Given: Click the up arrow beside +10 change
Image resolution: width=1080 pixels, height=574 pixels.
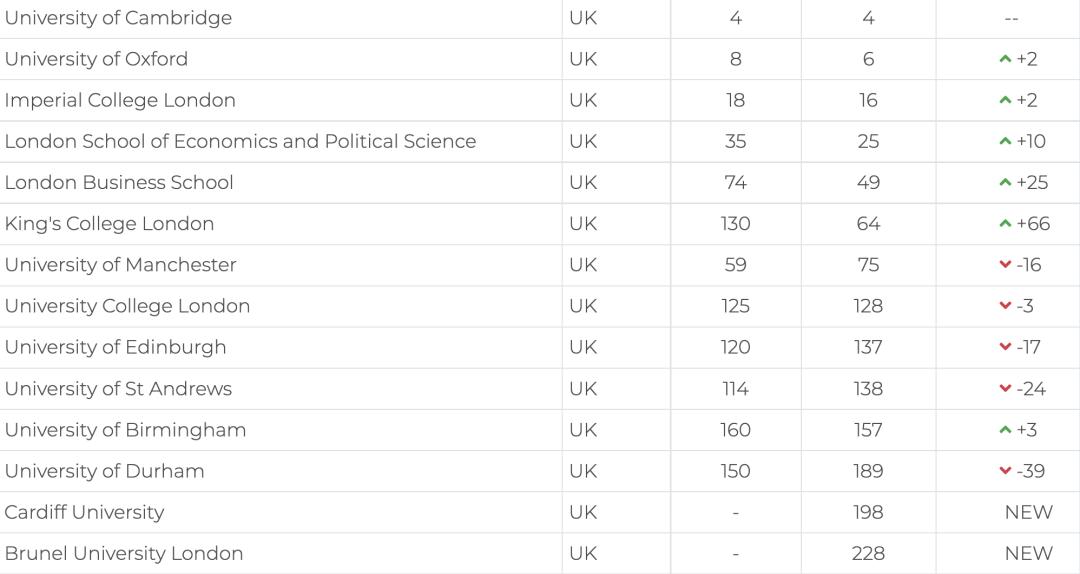Looking at the screenshot, I should coord(1005,142).
